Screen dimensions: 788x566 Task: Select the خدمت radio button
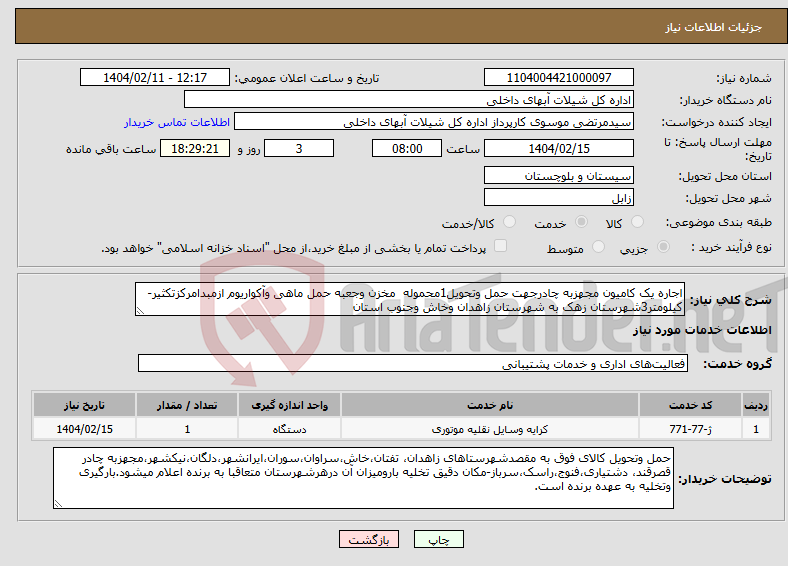tap(581, 222)
